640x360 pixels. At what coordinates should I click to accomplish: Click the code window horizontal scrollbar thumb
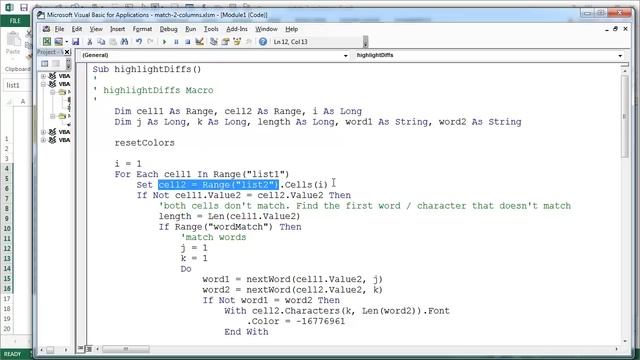click(x=126, y=349)
